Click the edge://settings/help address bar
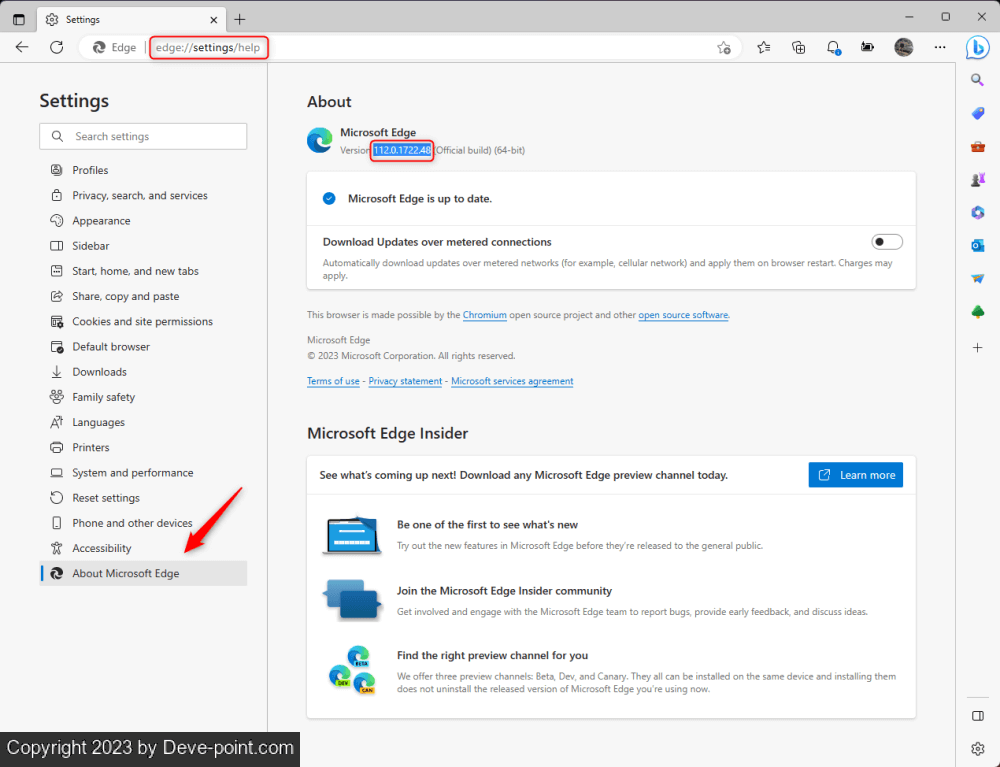The width and height of the screenshot is (1000, 767). tap(208, 48)
